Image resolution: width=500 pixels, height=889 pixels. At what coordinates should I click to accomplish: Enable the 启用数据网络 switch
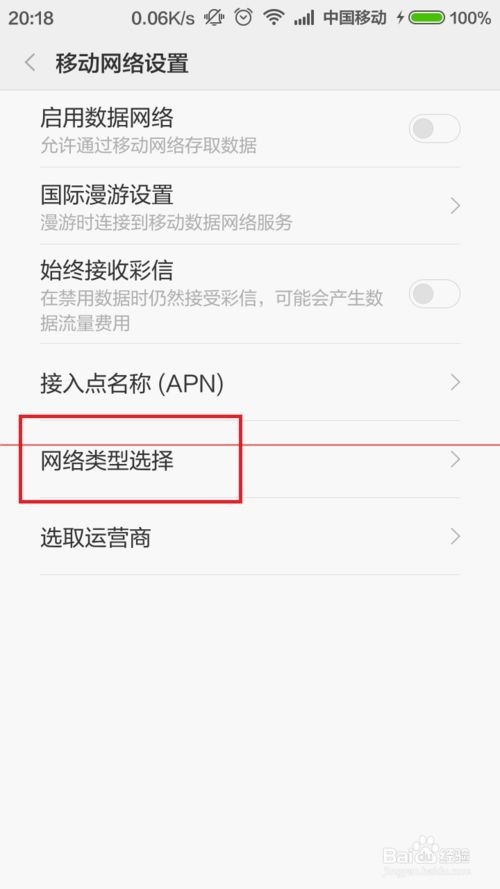434,129
